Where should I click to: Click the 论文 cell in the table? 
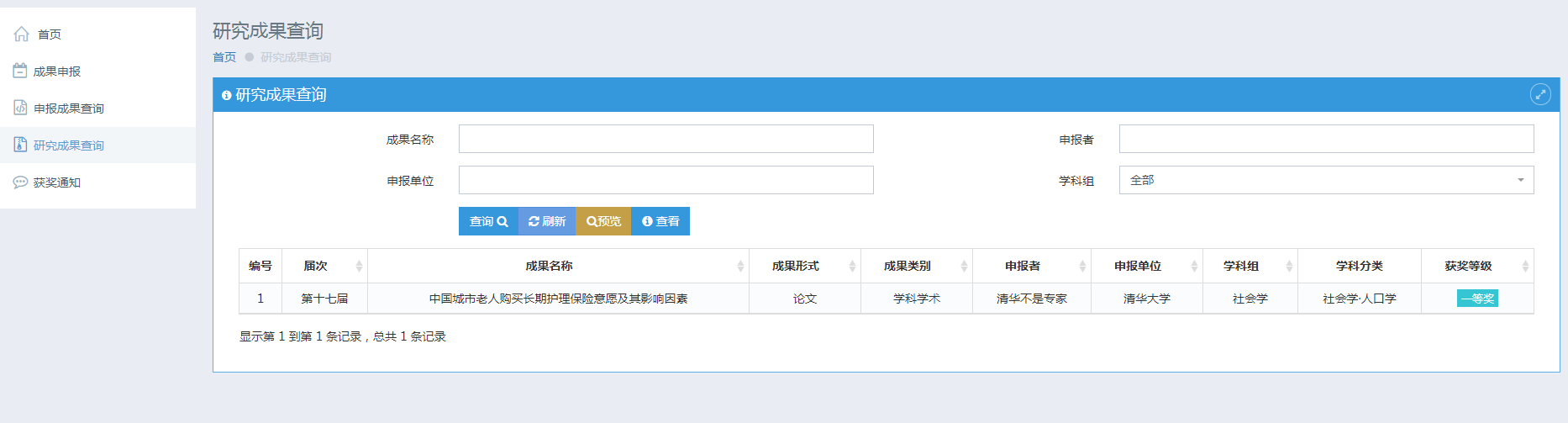pyautogui.click(x=804, y=299)
